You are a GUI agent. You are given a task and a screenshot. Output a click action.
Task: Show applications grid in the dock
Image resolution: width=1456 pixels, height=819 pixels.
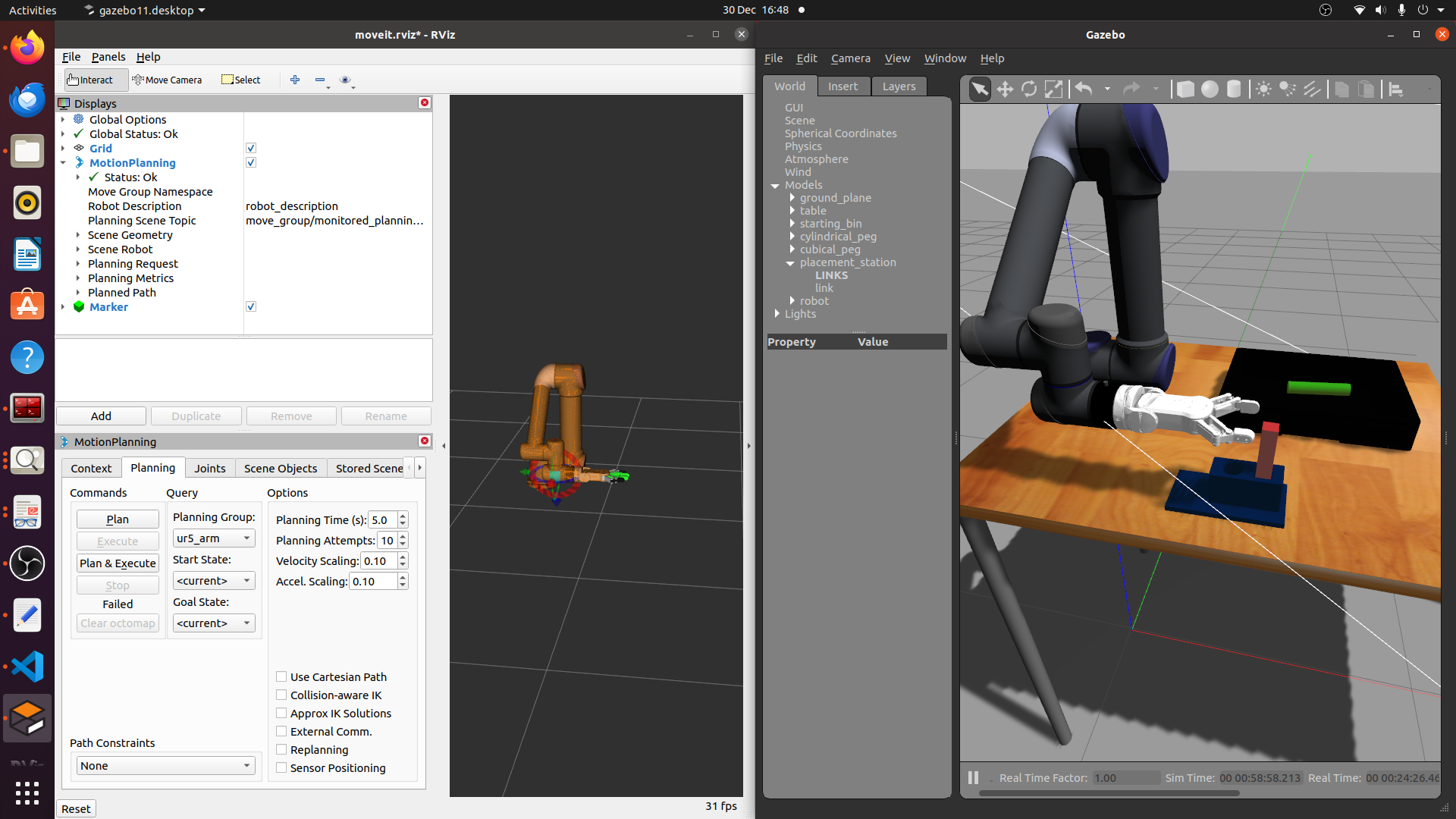27,793
